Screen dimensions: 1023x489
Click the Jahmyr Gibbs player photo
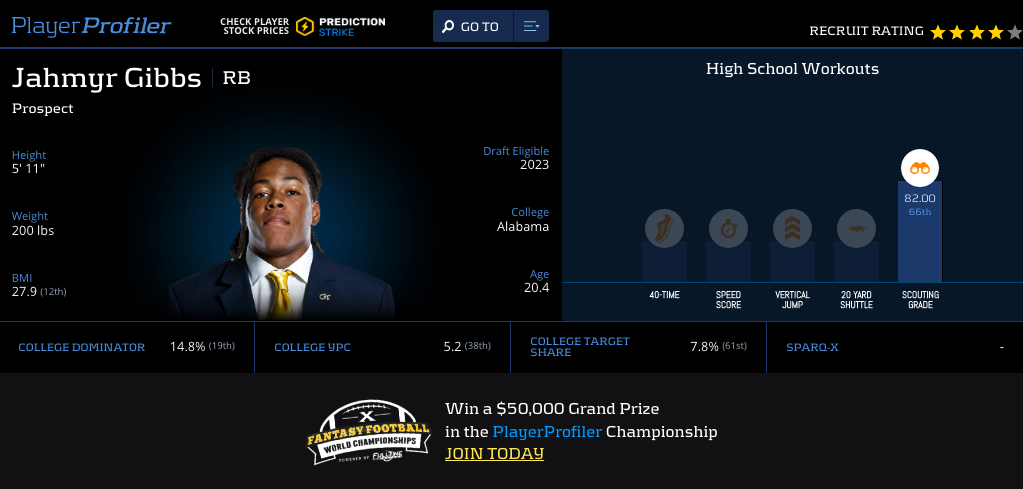282,233
